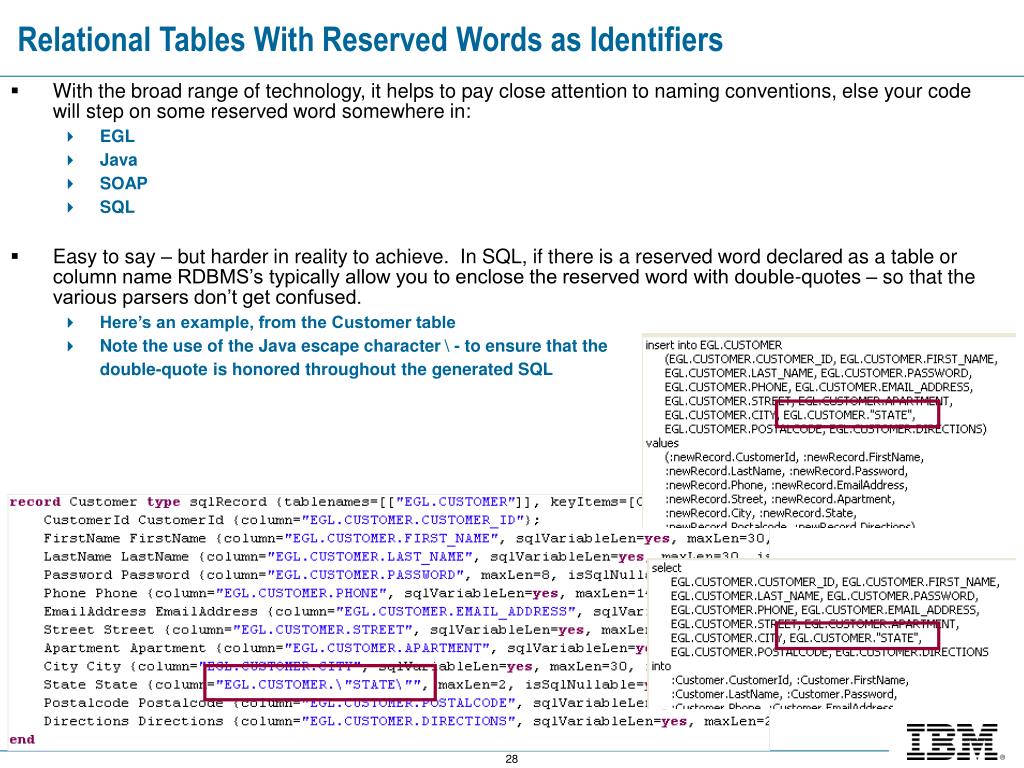This screenshot has width=1024, height=768.
Task: Click 'Here's an example, from the Customer table'
Action: pos(278,322)
